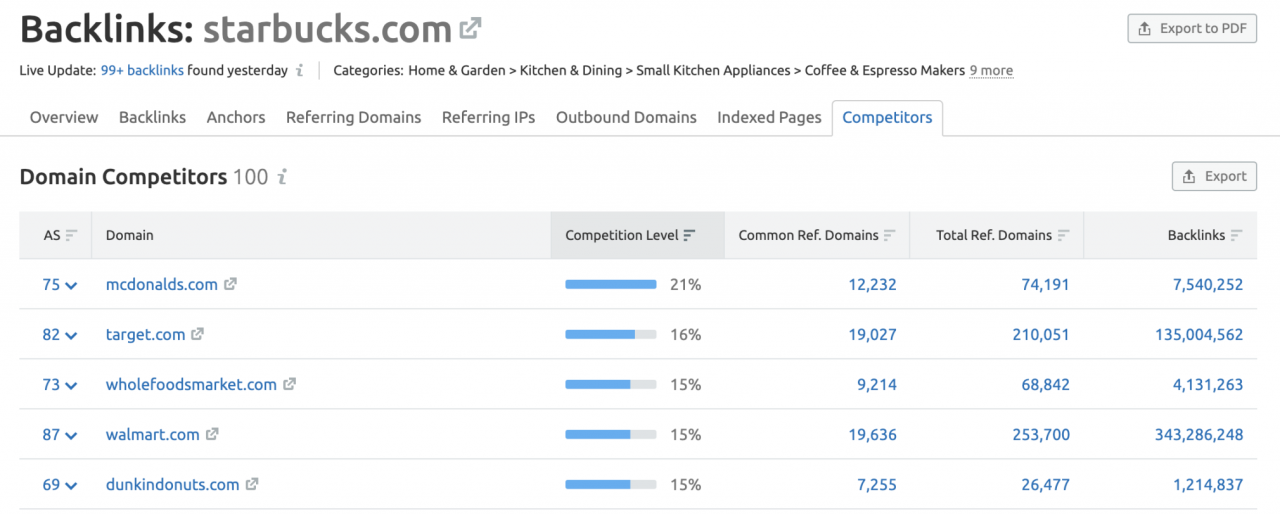Open 4,131,263 backlinks for wholefoodsmarket.com

tap(1208, 384)
